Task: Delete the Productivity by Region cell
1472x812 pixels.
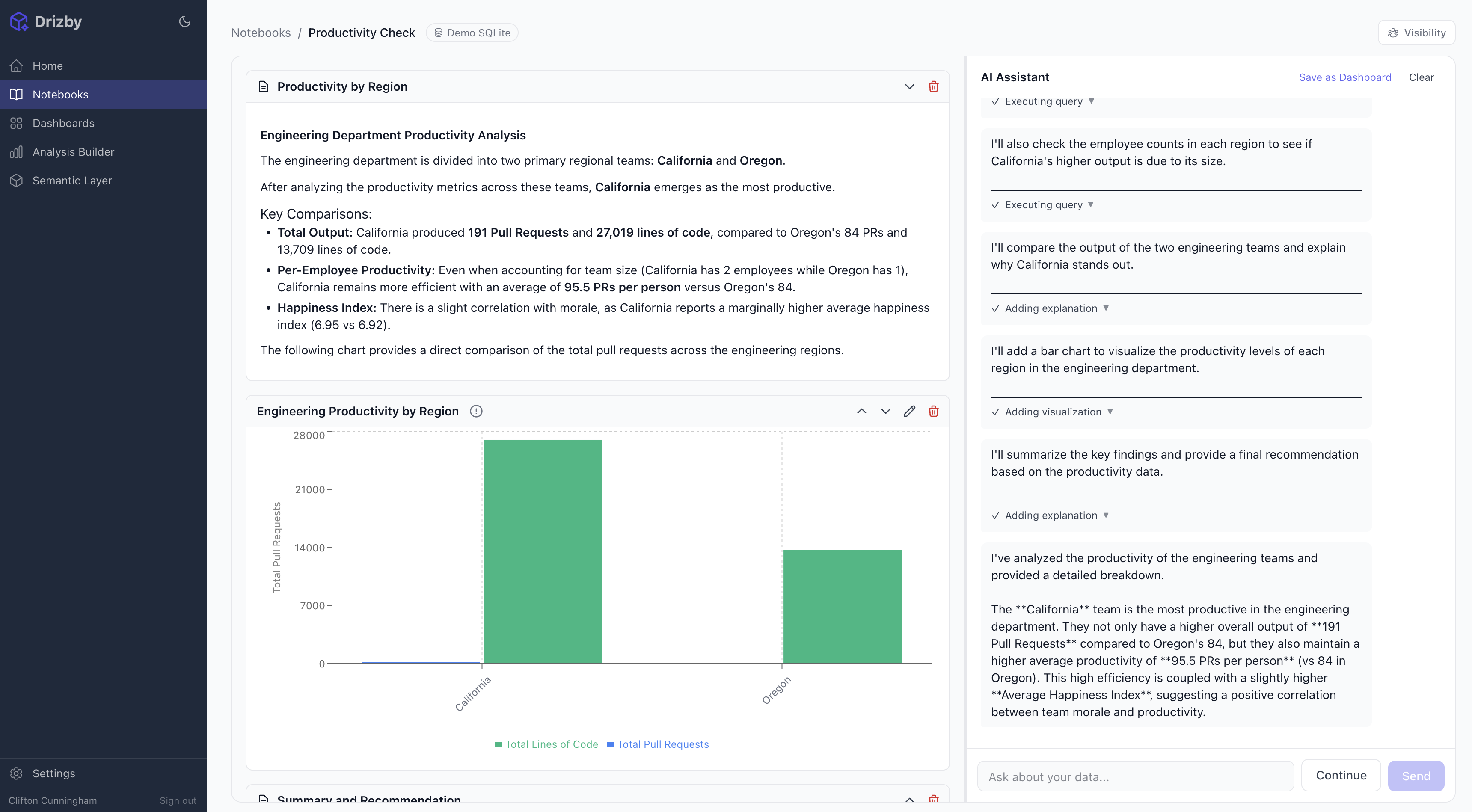Action: pos(934,86)
